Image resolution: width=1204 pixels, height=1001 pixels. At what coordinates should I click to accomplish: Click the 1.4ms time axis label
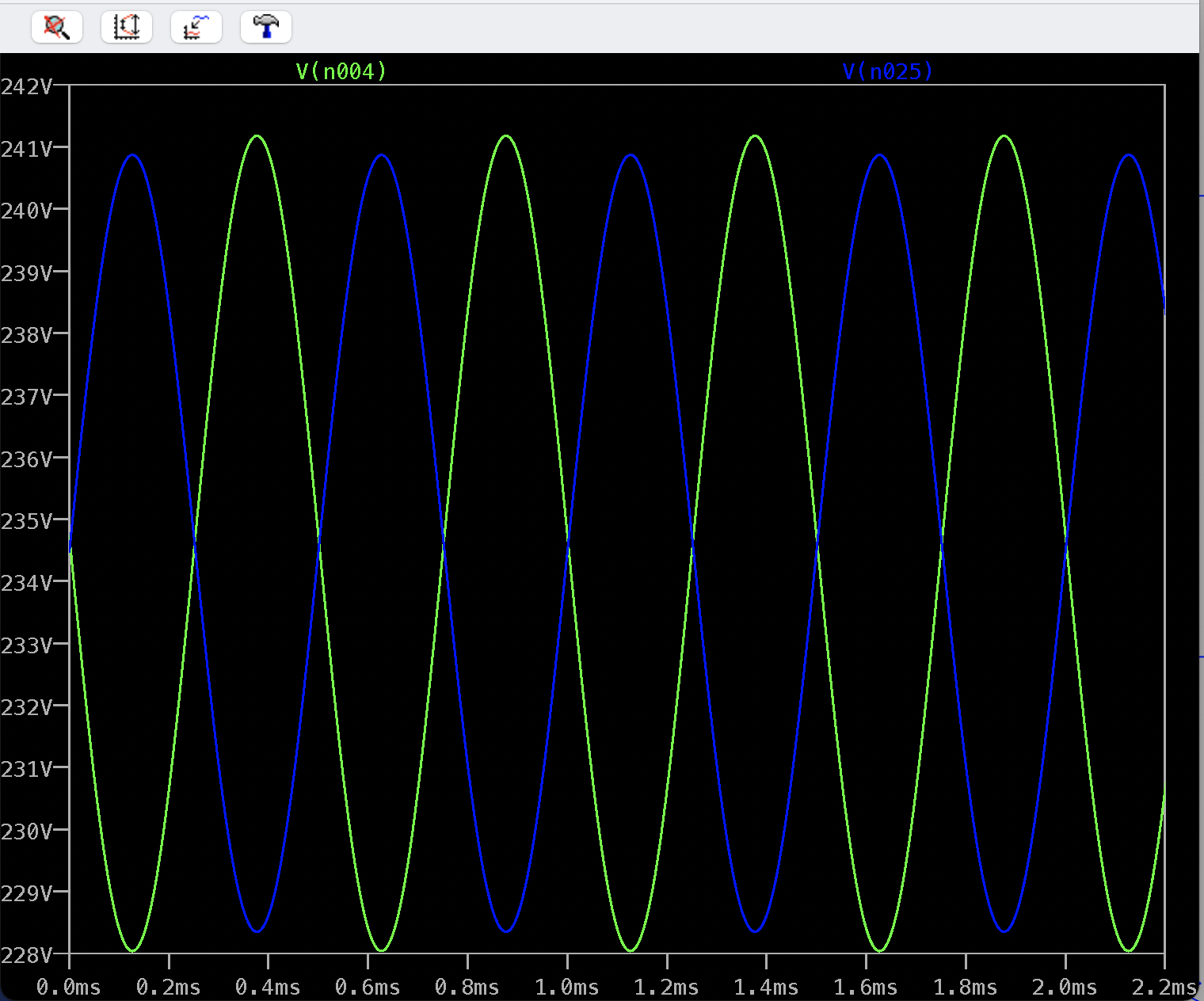click(766, 988)
